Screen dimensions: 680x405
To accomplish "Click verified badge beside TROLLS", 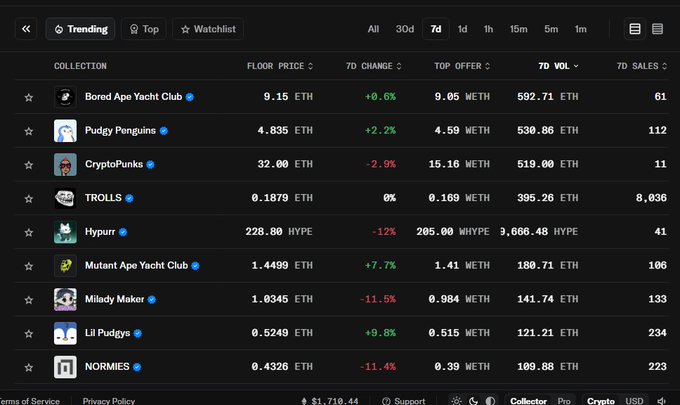I will click(x=129, y=199).
